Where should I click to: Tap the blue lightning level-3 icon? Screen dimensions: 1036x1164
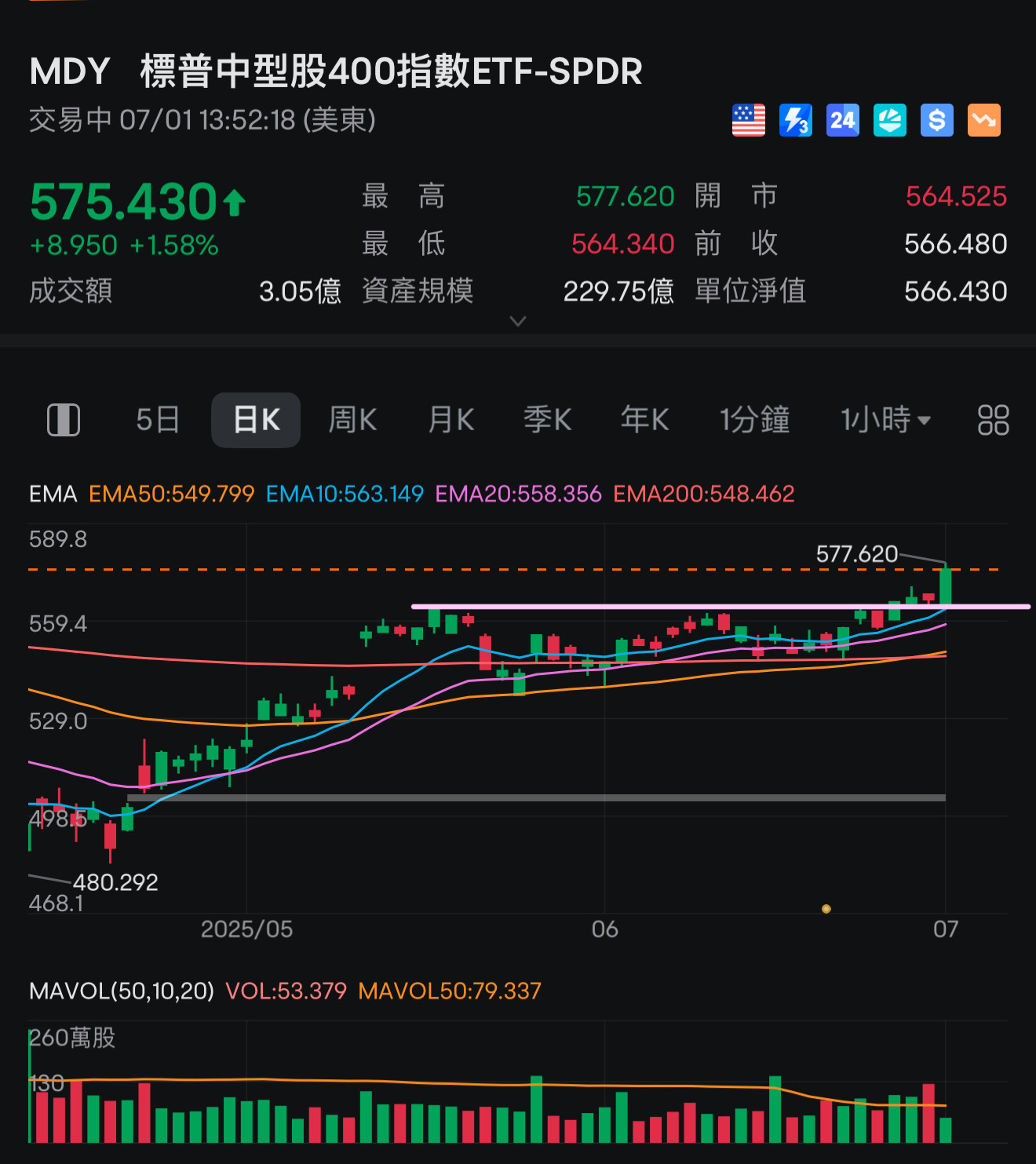[x=795, y=120]
